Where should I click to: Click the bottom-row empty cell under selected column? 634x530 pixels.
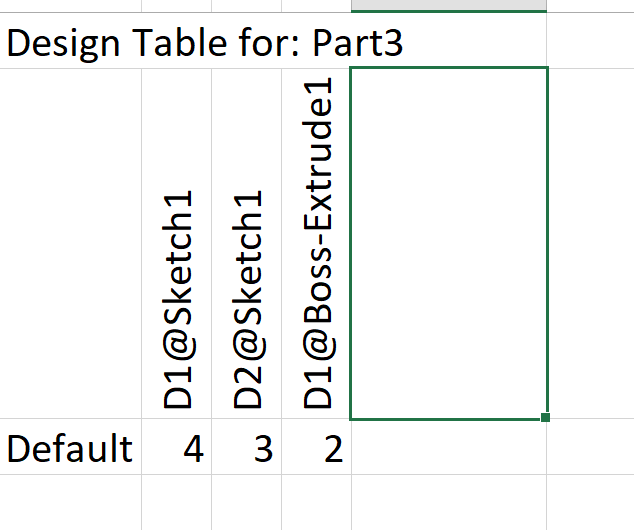pyautogui.click(x=449, y=503)
